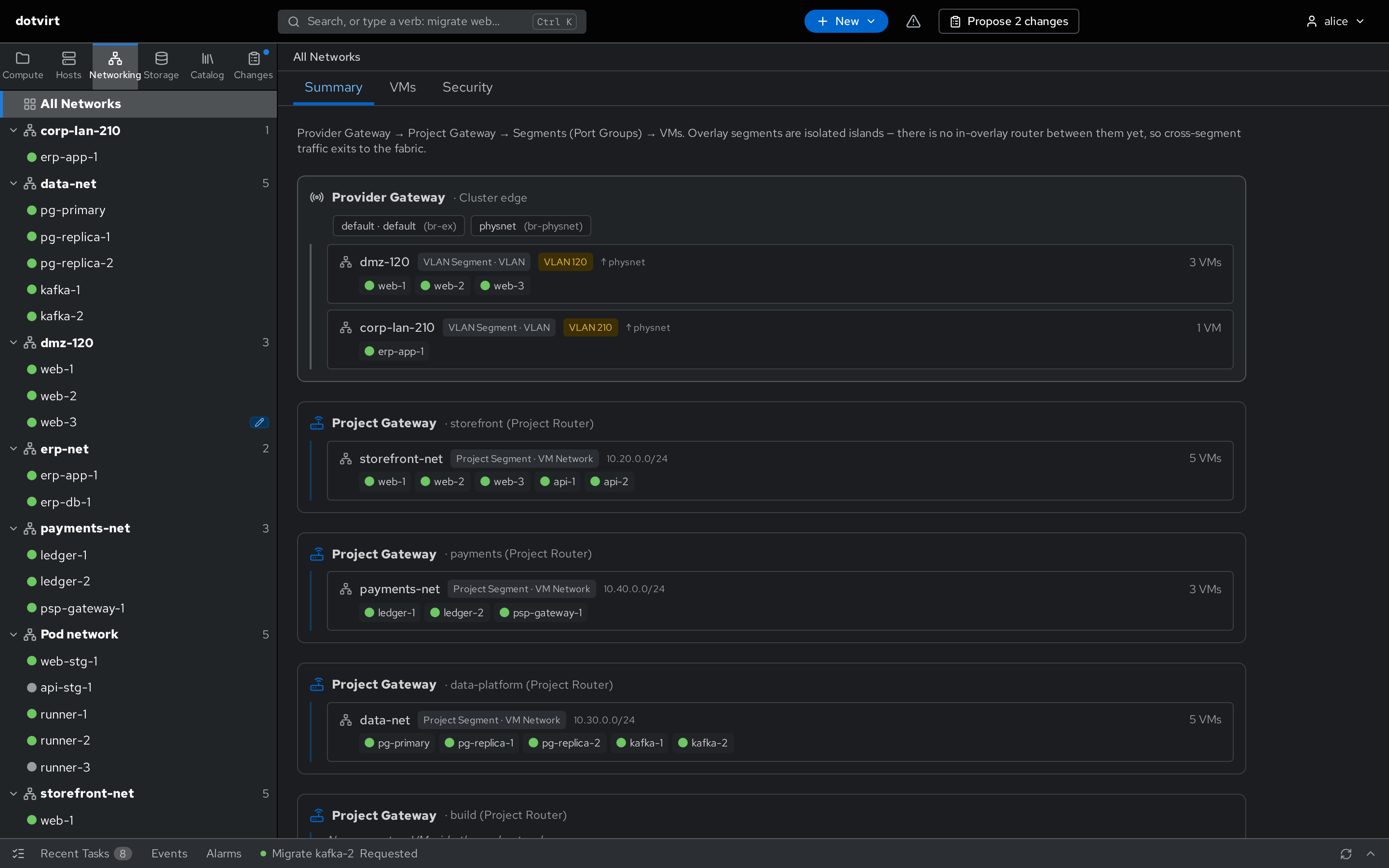Select the Summary tab
1389x868 pixels.
[x=333, y=87]
